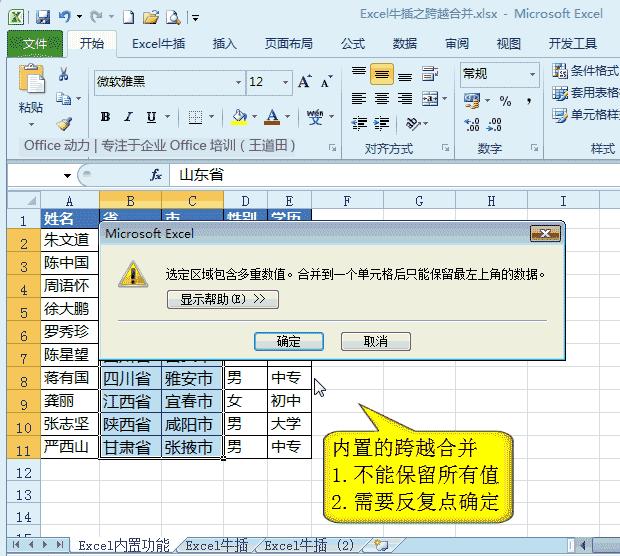Apply the font color A swatch
620x556 pixels.
click(272, 117)
